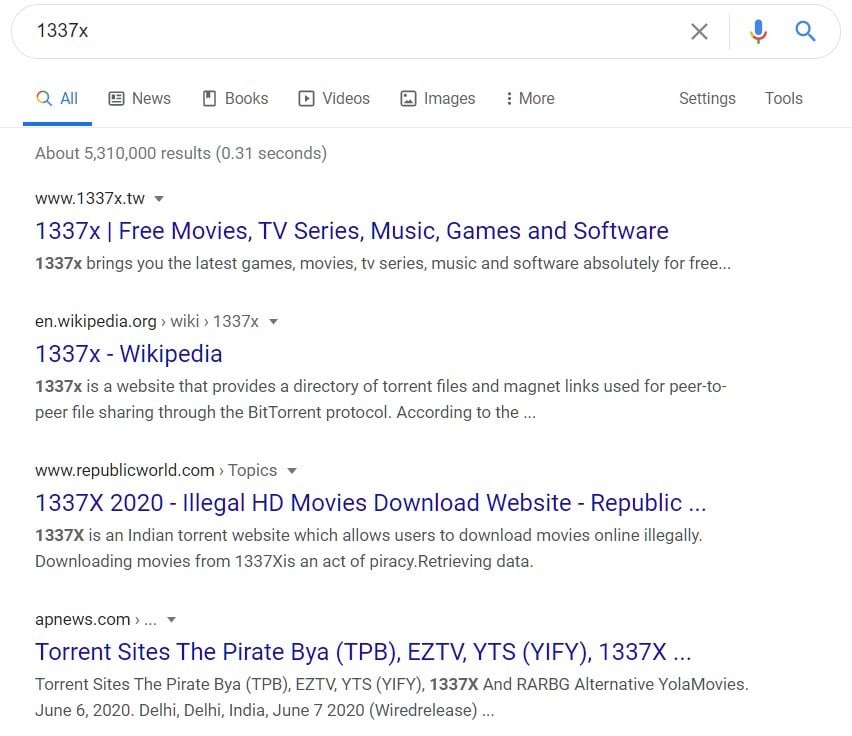
Task: Click the en.wikipedia.org breadcrumb URL
Action: click(147, 322)
